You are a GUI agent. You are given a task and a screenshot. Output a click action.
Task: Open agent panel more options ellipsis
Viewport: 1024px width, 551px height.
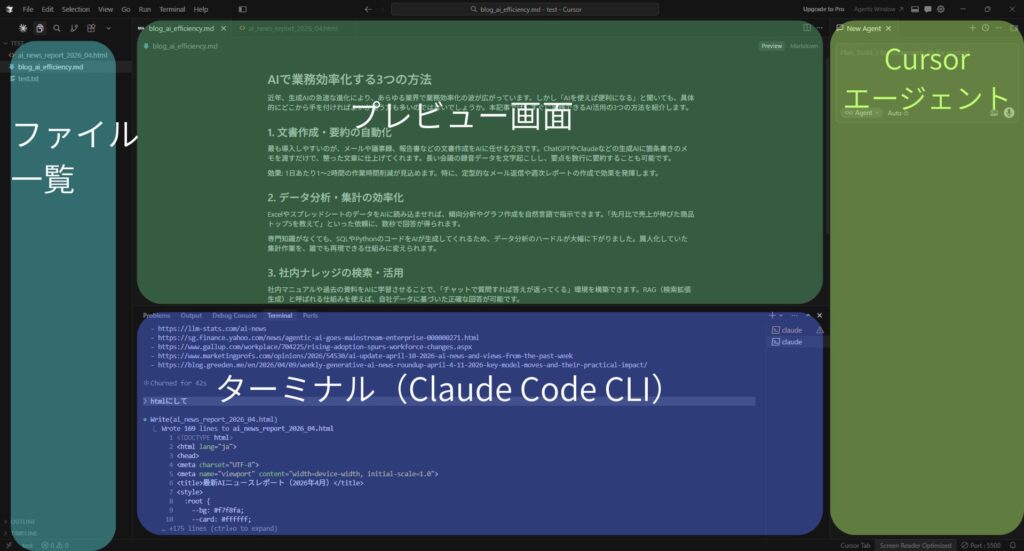(x=999, y=28)
